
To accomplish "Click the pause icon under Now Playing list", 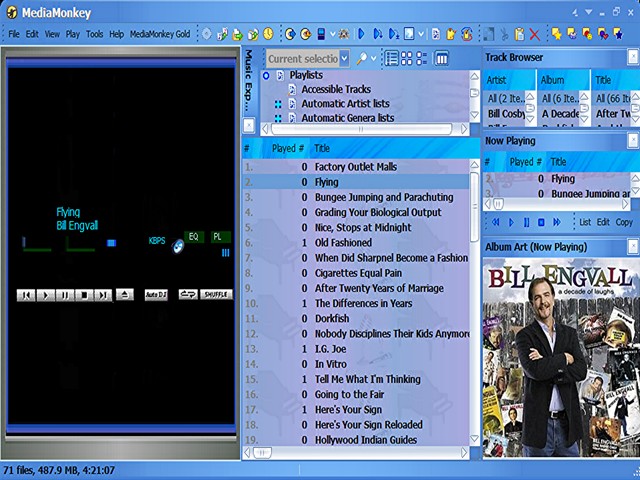I will coord(526,222).
